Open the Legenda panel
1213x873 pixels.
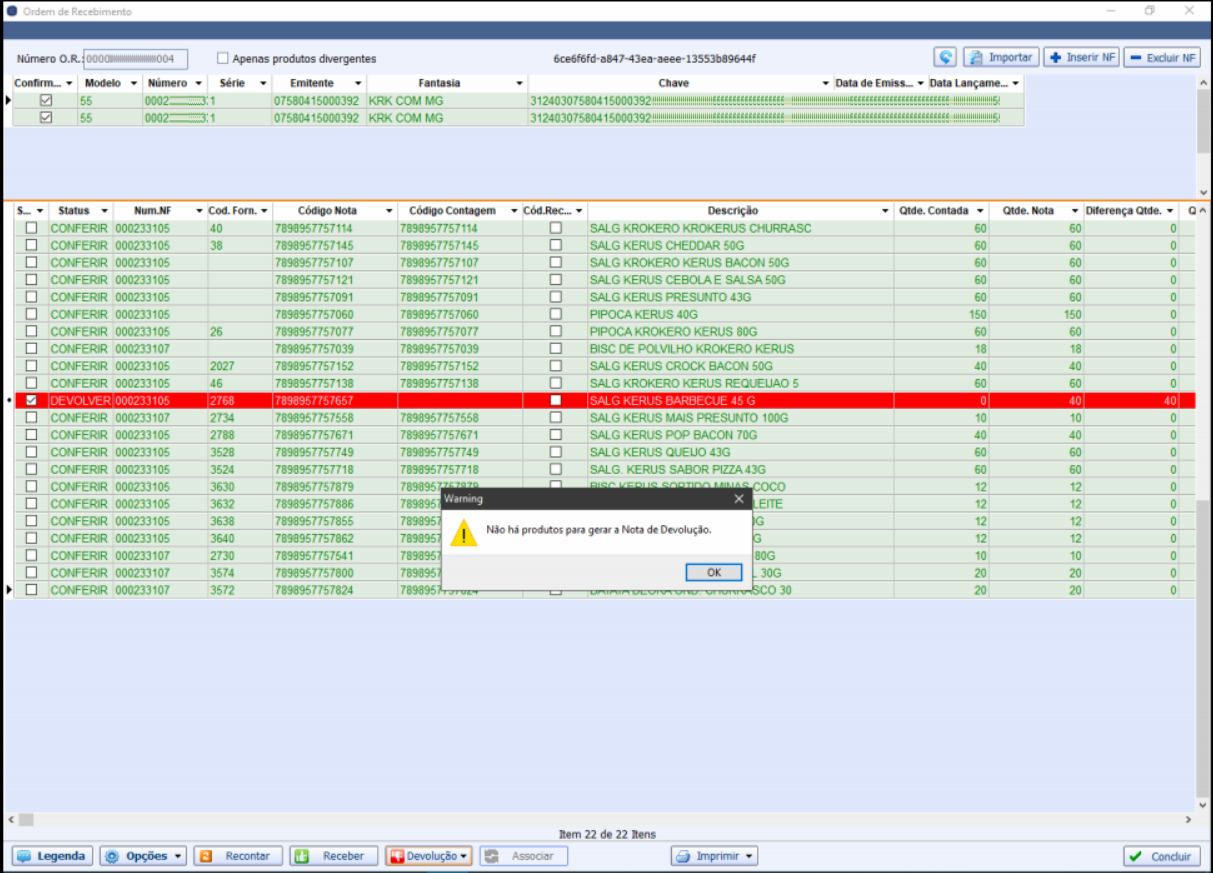click(53, 856)
